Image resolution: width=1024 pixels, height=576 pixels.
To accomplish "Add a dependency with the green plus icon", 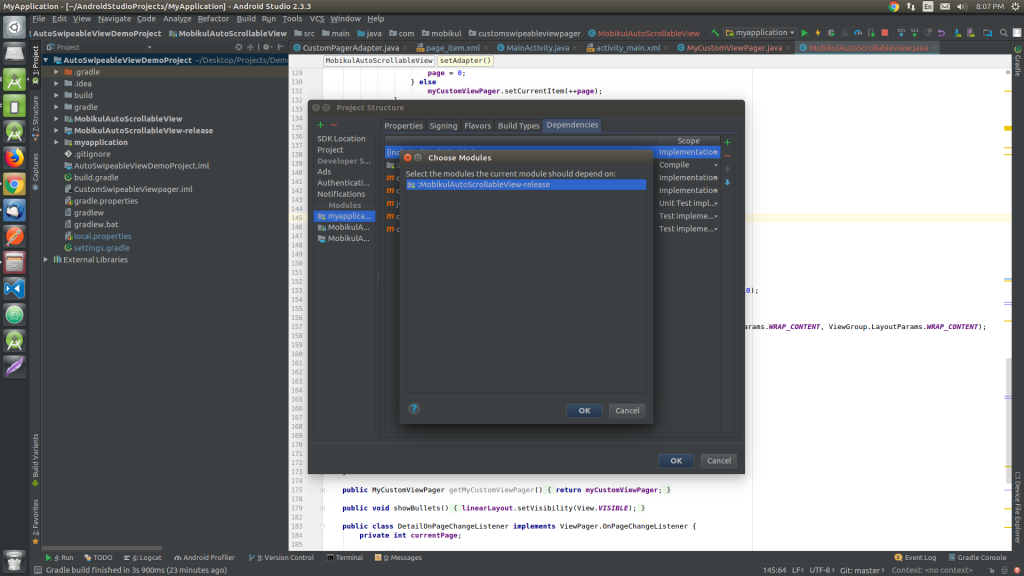I will [x=727, y=142].
